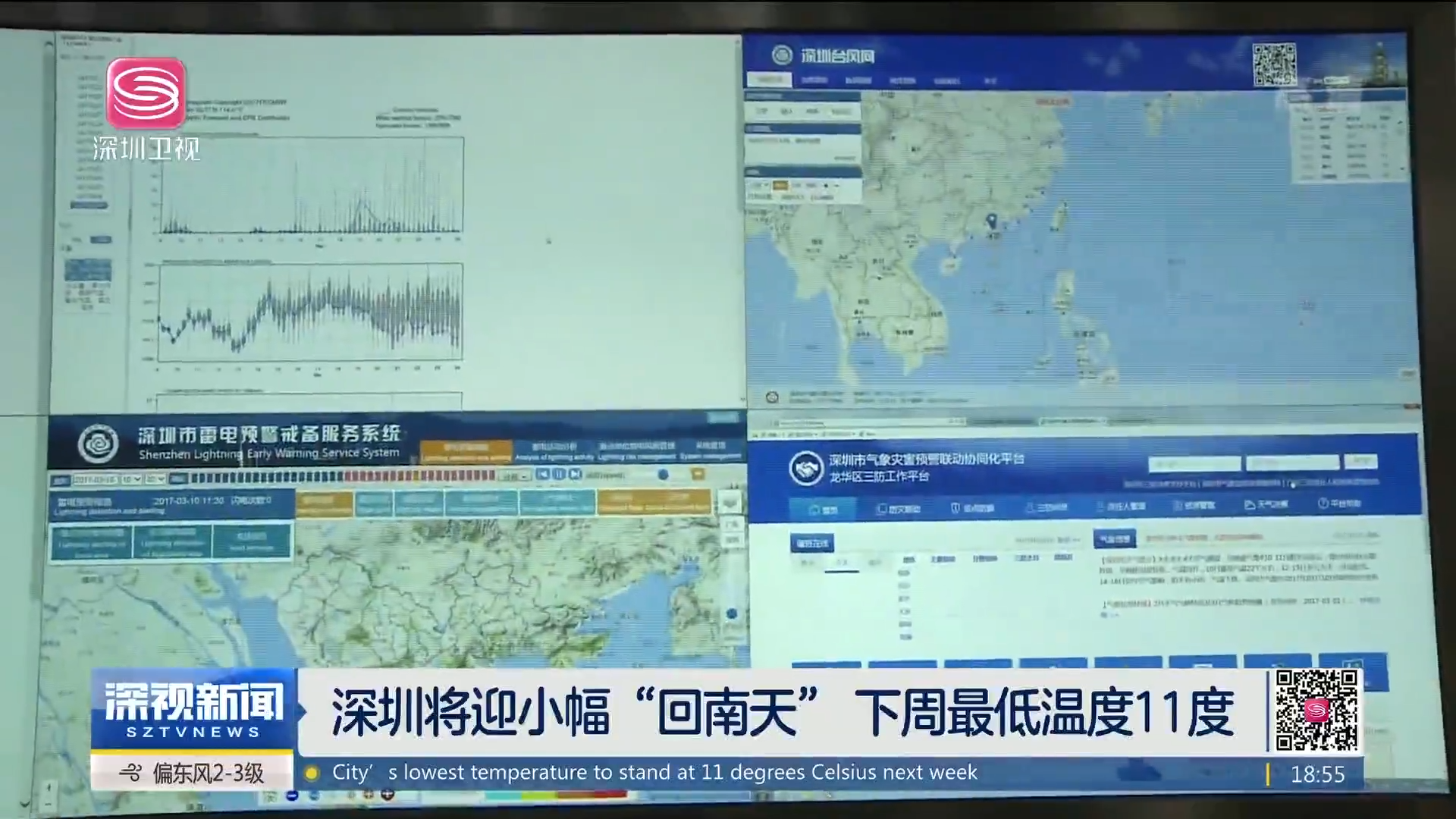Open fifth nav item on disaster platform
The height and width of the screenshot is (819, 1456).
(1120, 506)
